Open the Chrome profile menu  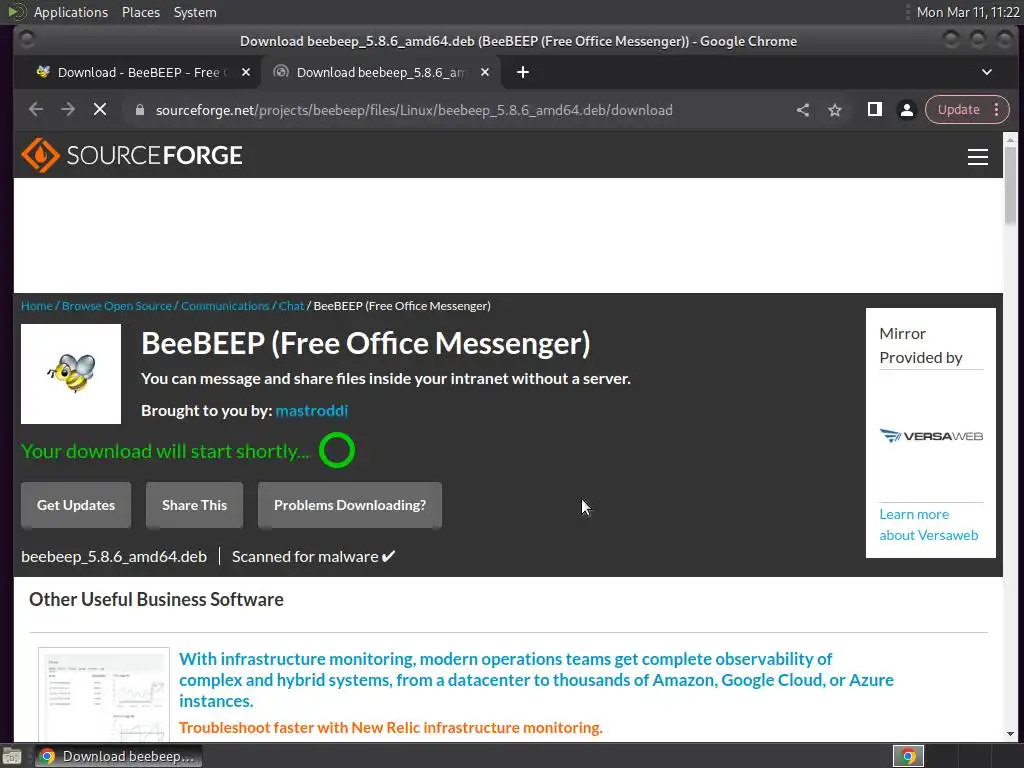tap(906, 110)
